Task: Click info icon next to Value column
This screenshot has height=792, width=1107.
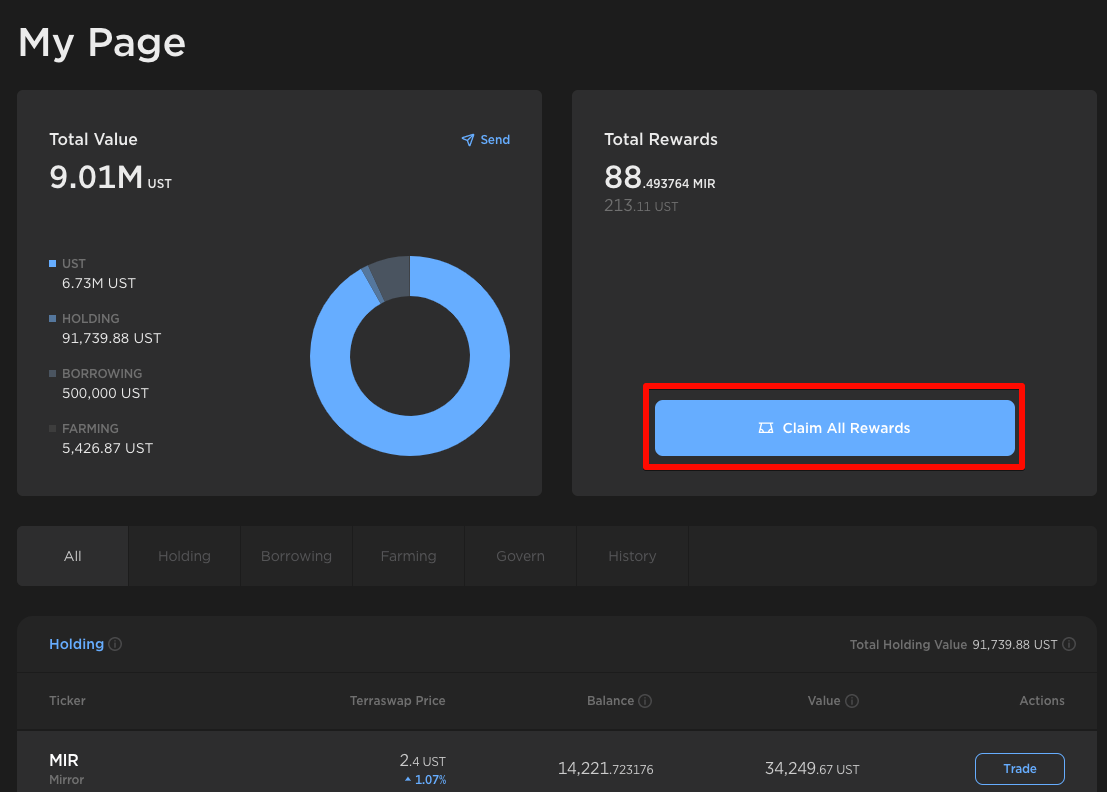Action: [x=852, y=701]
